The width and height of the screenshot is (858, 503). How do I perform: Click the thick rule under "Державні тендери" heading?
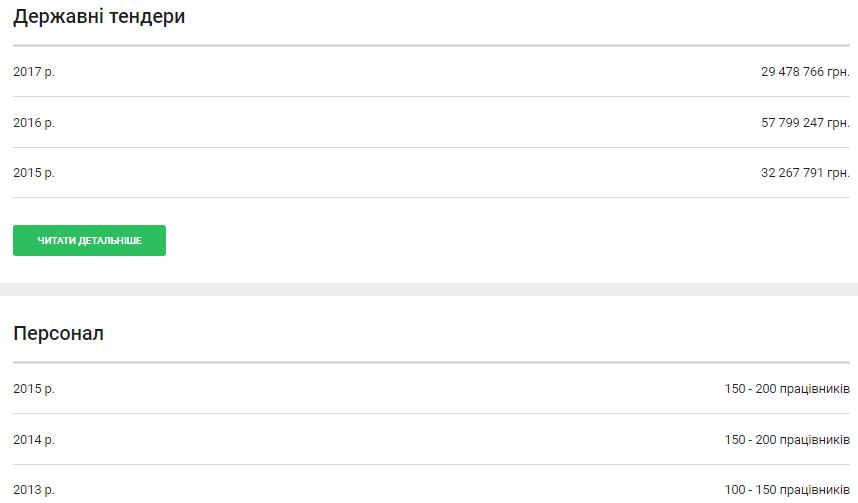431,45
